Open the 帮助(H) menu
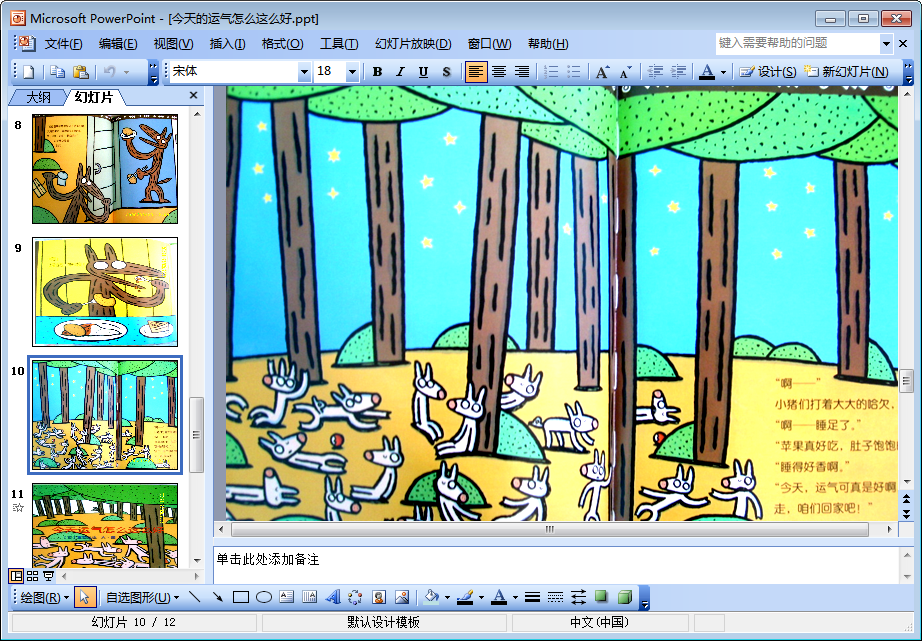922x641 pixels. (x=548, y=44)
